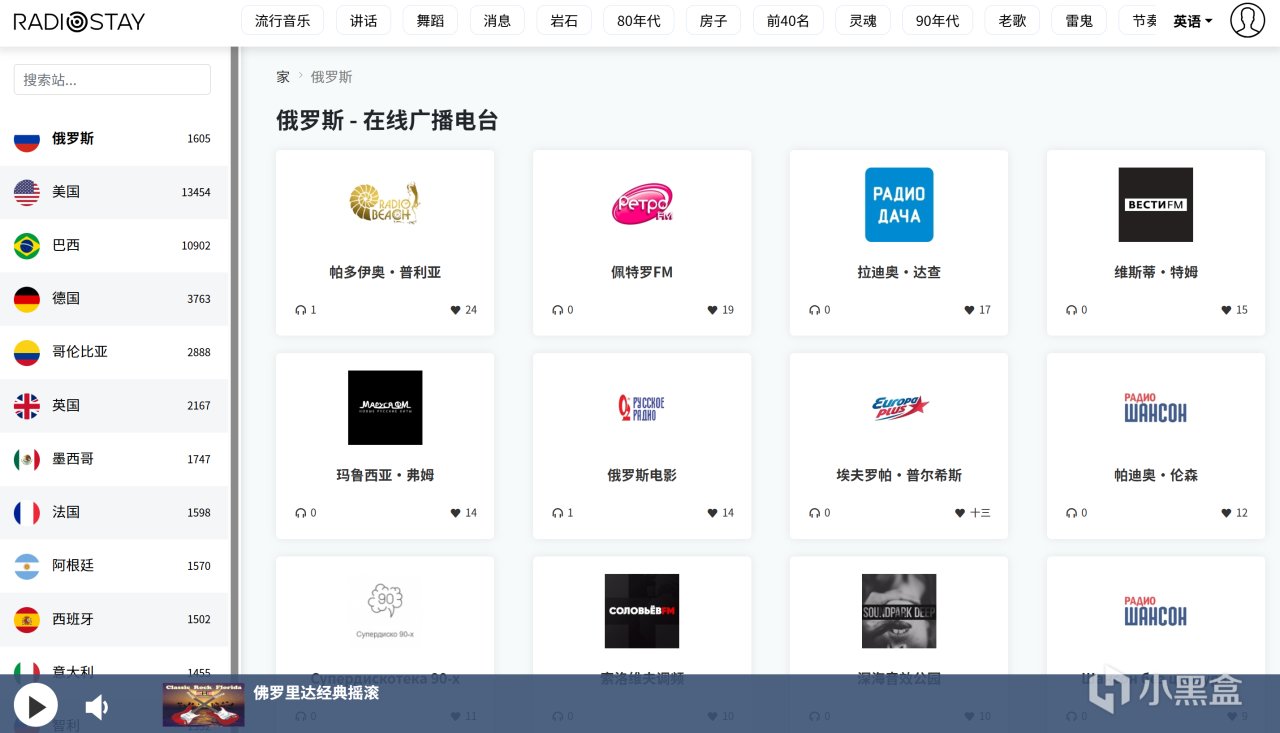Select the 讲话 genre tab
1280x733 pixels.
[364, 20]
